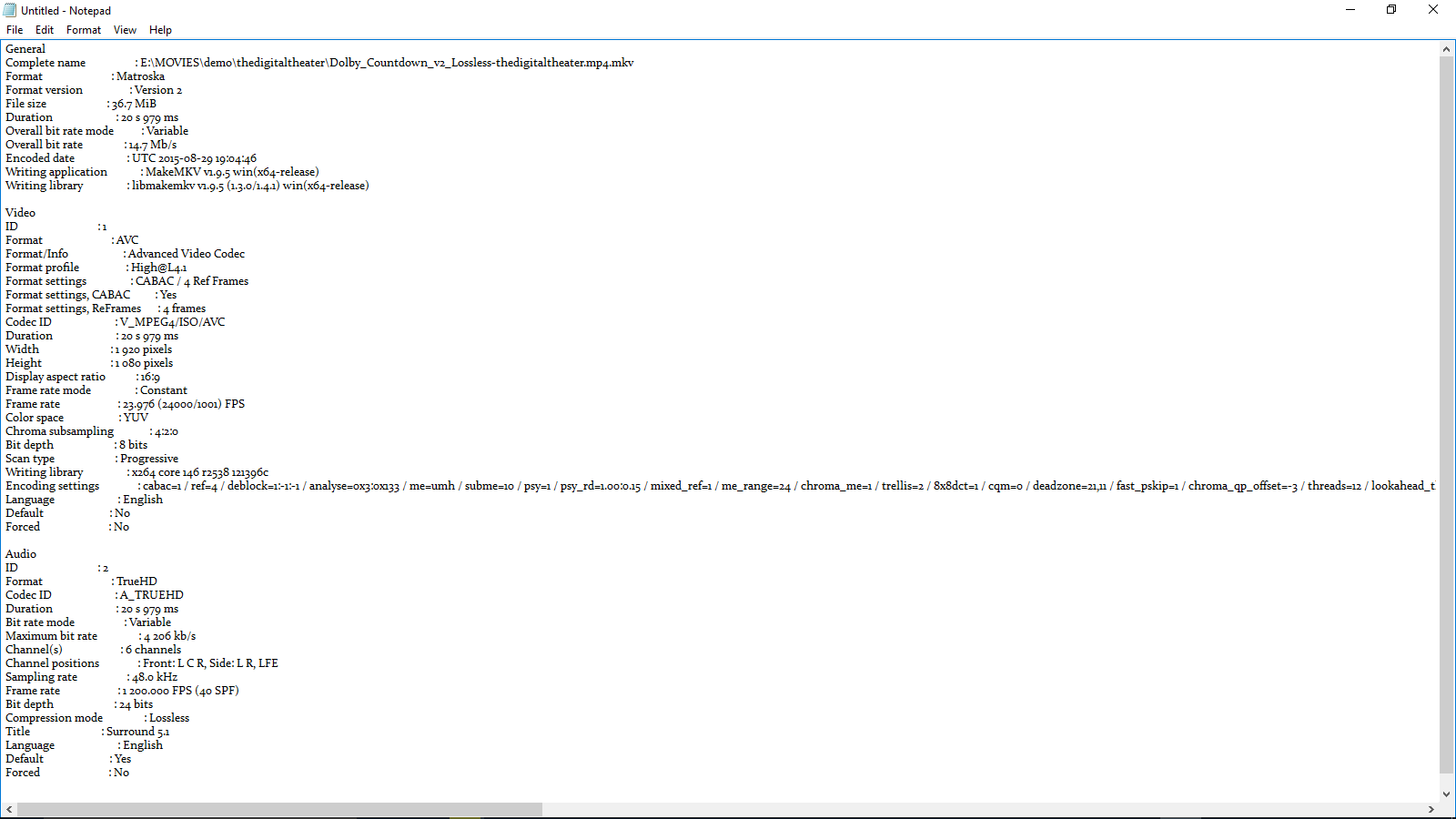Click the 'CABAC / 4 Ref Frames' value

192,281
